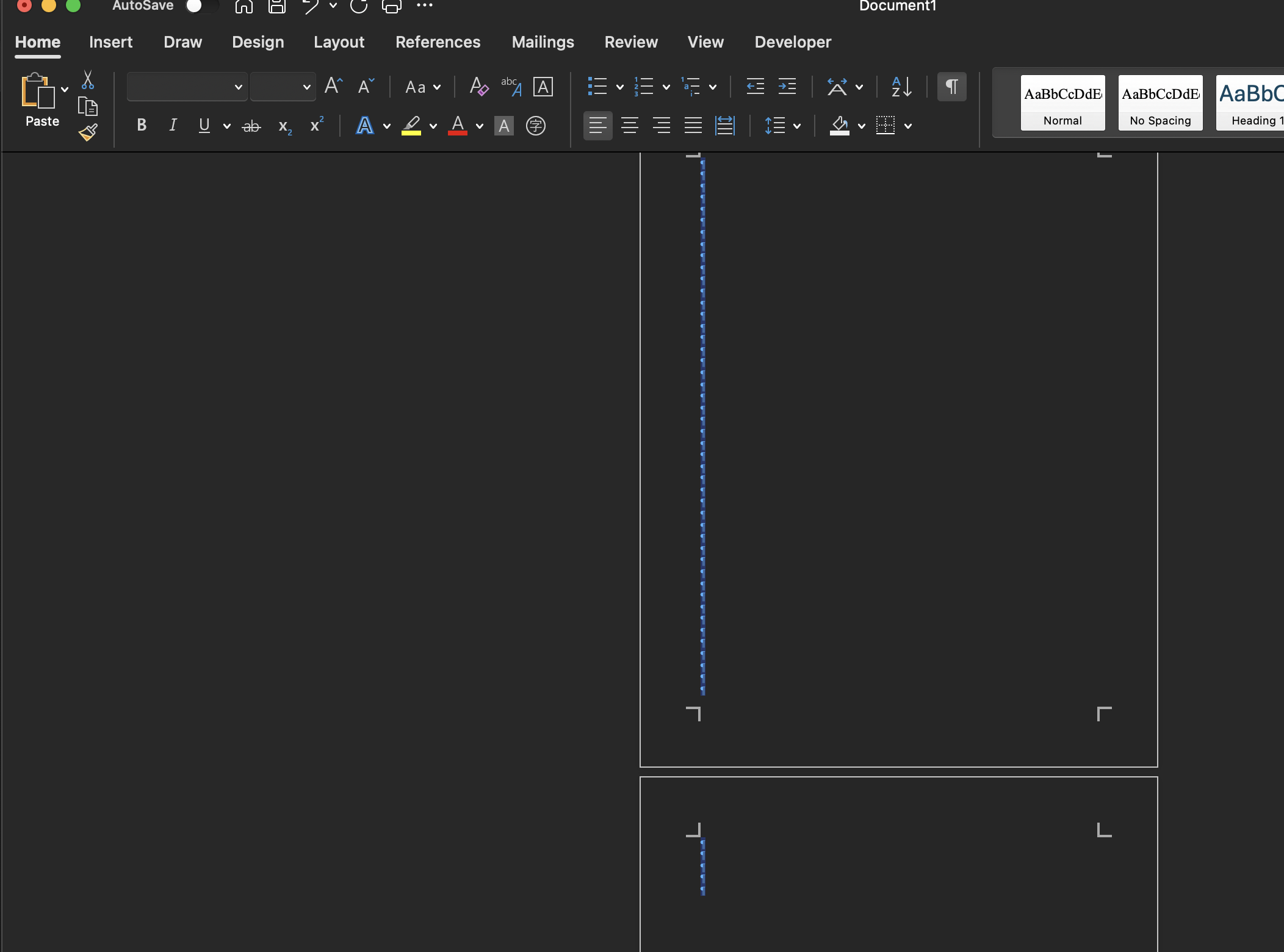
Task: Toggle Bold formatting
Action: pos(142,126)
